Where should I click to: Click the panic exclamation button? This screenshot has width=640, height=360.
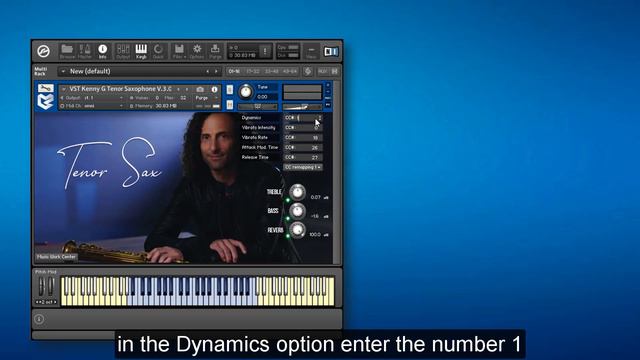pyautogui.click(x=265, y=51)
